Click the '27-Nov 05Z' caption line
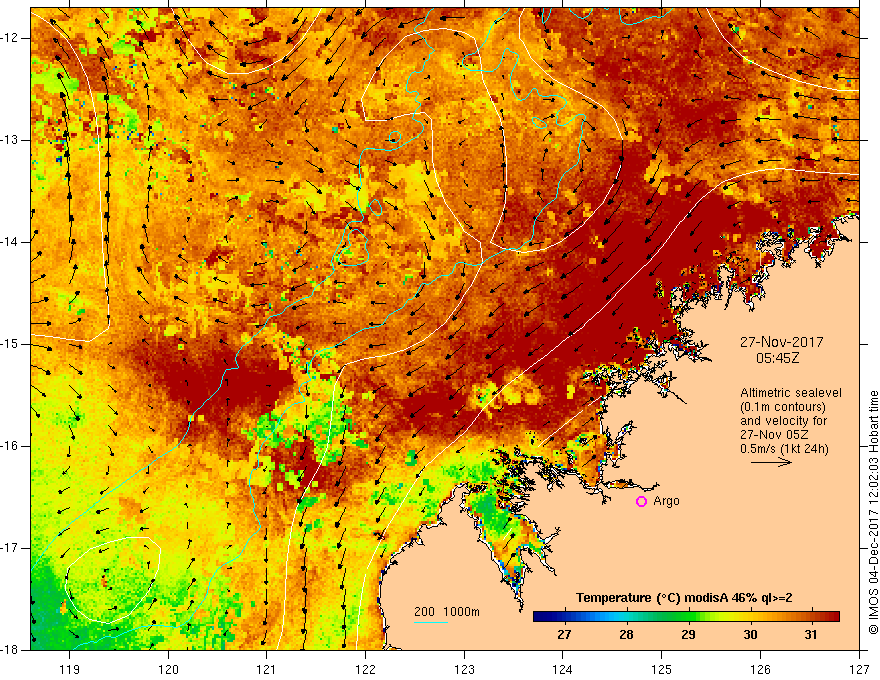 tap(776, 435)
